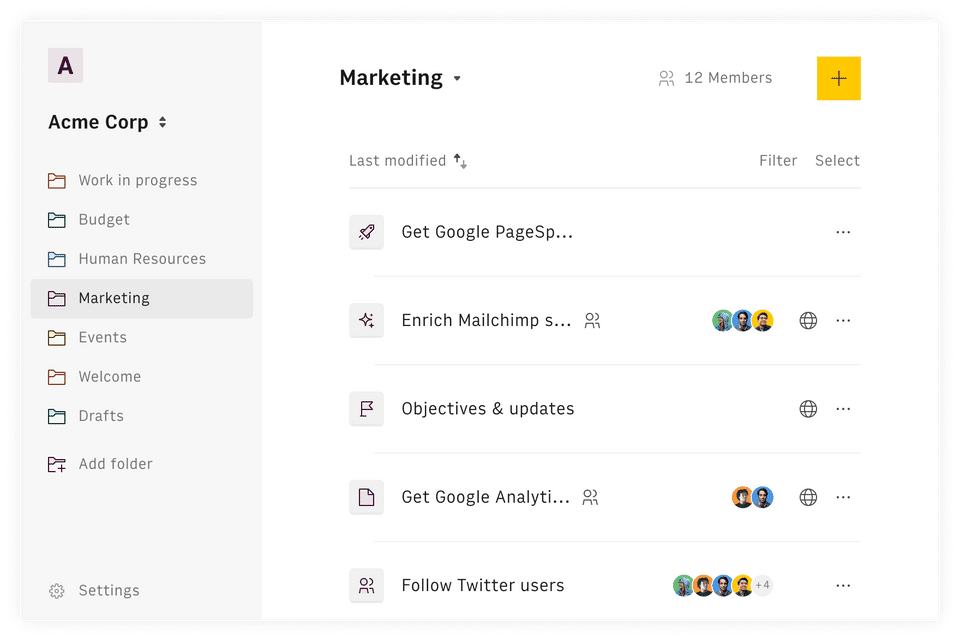Click the document icon beside Get Google Analytics
This screenshot has height=640, width=960.
point(366,497)
